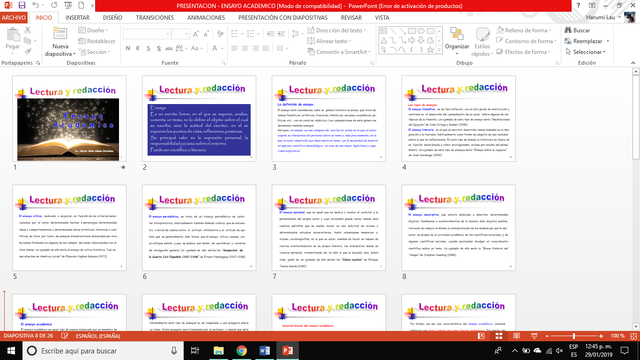This screenshot has width=640, height=360.
Task: Increase font size with the large A icon
Action: click(196, 34)
